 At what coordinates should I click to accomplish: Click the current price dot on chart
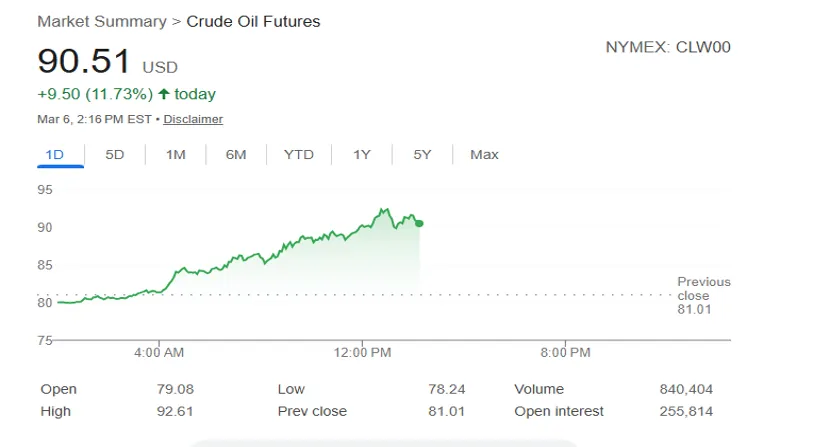pyautogui.click(x=419, y=223)
